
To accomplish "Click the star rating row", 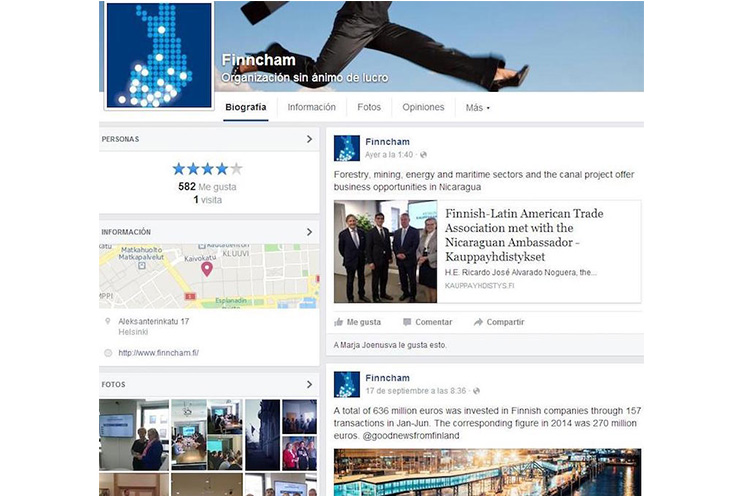I will [207, 168].
